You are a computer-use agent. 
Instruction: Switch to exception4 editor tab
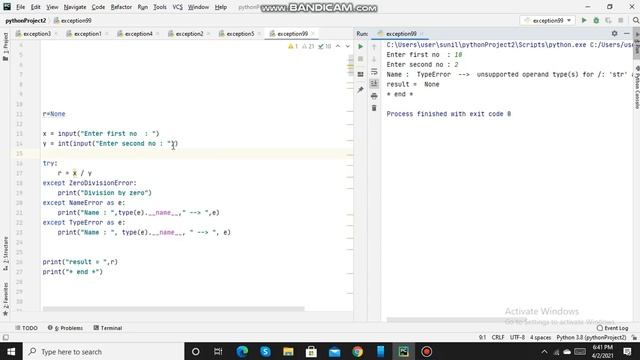point(138,34)
